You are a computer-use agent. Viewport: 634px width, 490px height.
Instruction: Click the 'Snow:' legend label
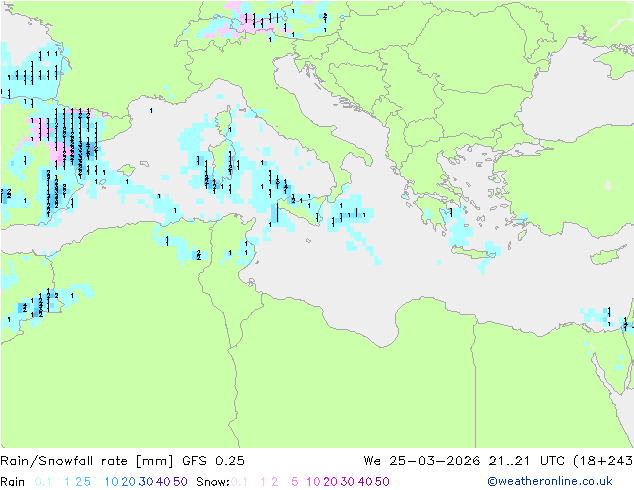click(213, 482)
